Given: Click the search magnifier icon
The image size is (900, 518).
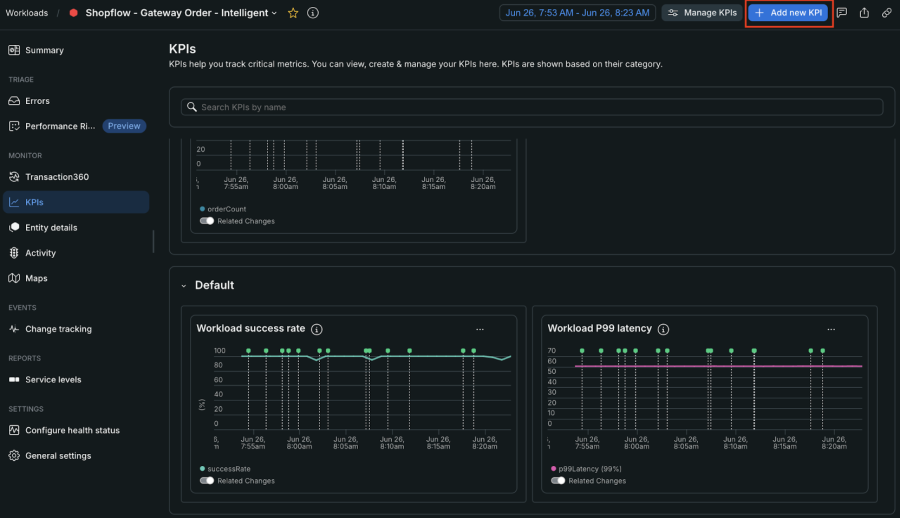Looking at the screenshot, I should tap(192, 107).
